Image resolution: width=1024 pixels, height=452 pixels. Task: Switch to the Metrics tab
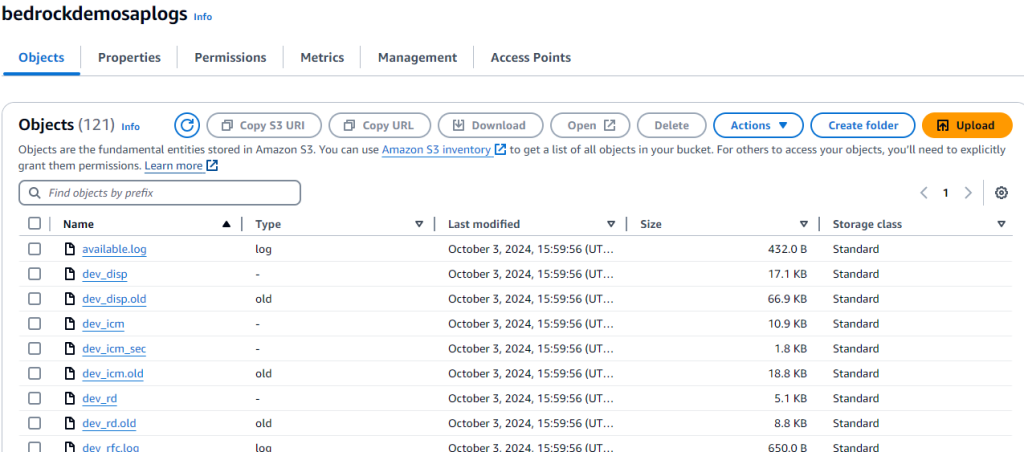(322, 57)
